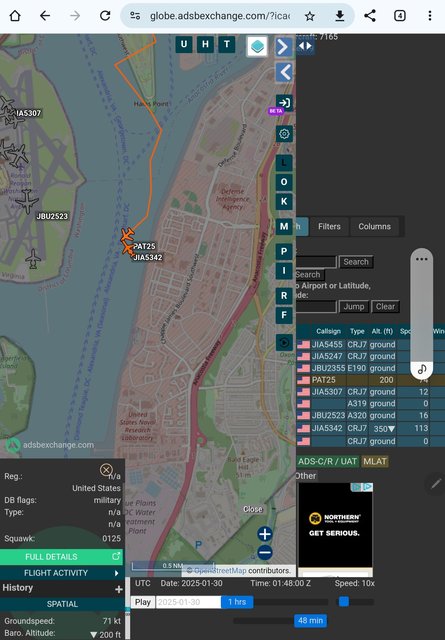
Task: Toggle the T map button
Action: pos(227,44)
